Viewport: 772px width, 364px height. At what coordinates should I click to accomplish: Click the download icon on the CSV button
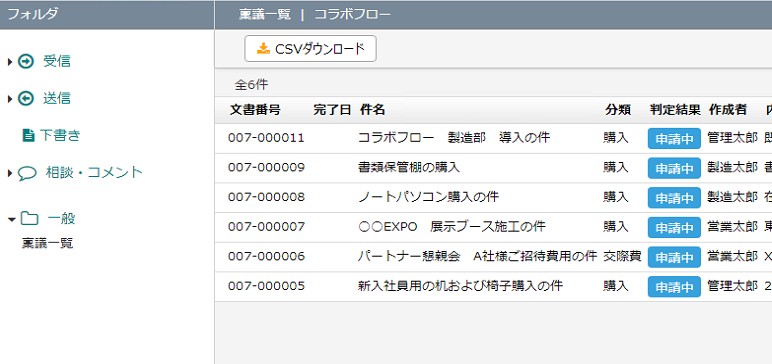[x=263, y=48]
